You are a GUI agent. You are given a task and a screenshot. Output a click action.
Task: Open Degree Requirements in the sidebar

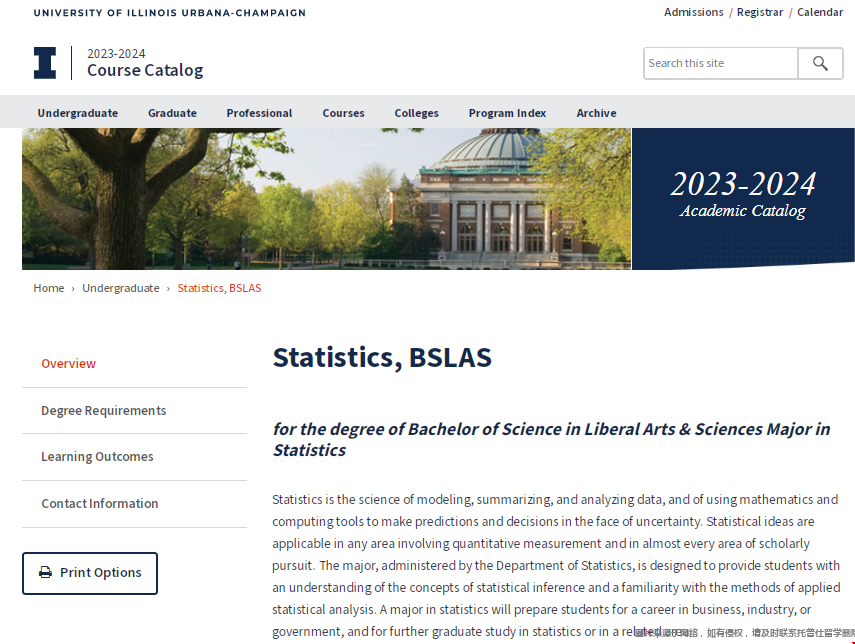(103, 410)
